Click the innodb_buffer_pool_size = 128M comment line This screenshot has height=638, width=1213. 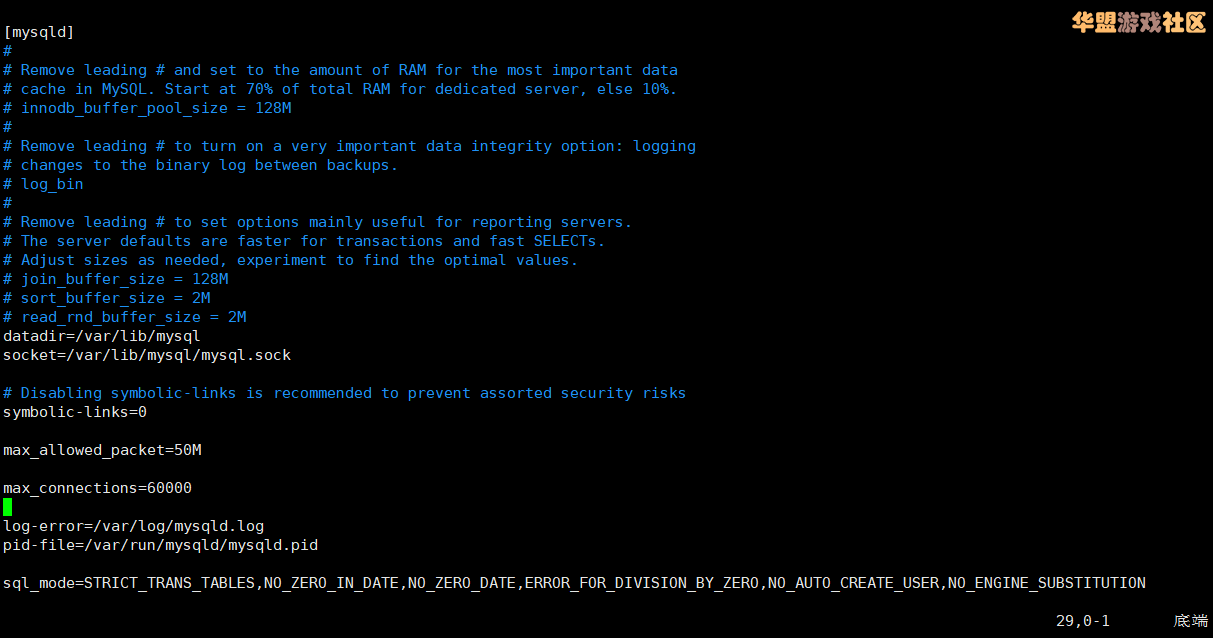tap(147, 108)
